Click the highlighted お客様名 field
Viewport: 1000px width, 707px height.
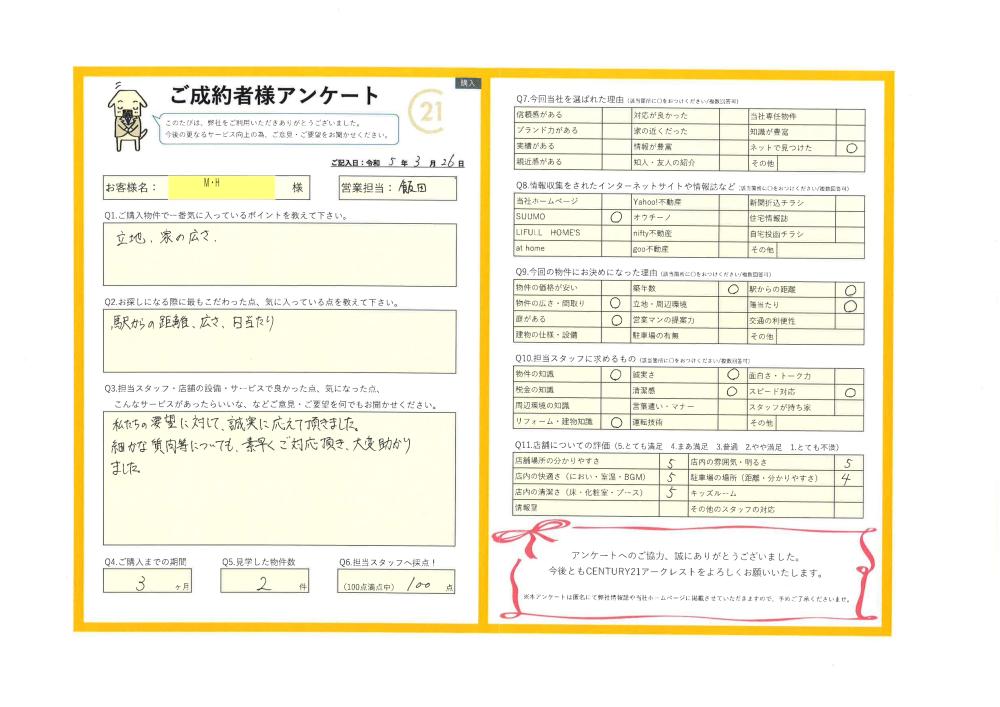[x=221, y=187]
